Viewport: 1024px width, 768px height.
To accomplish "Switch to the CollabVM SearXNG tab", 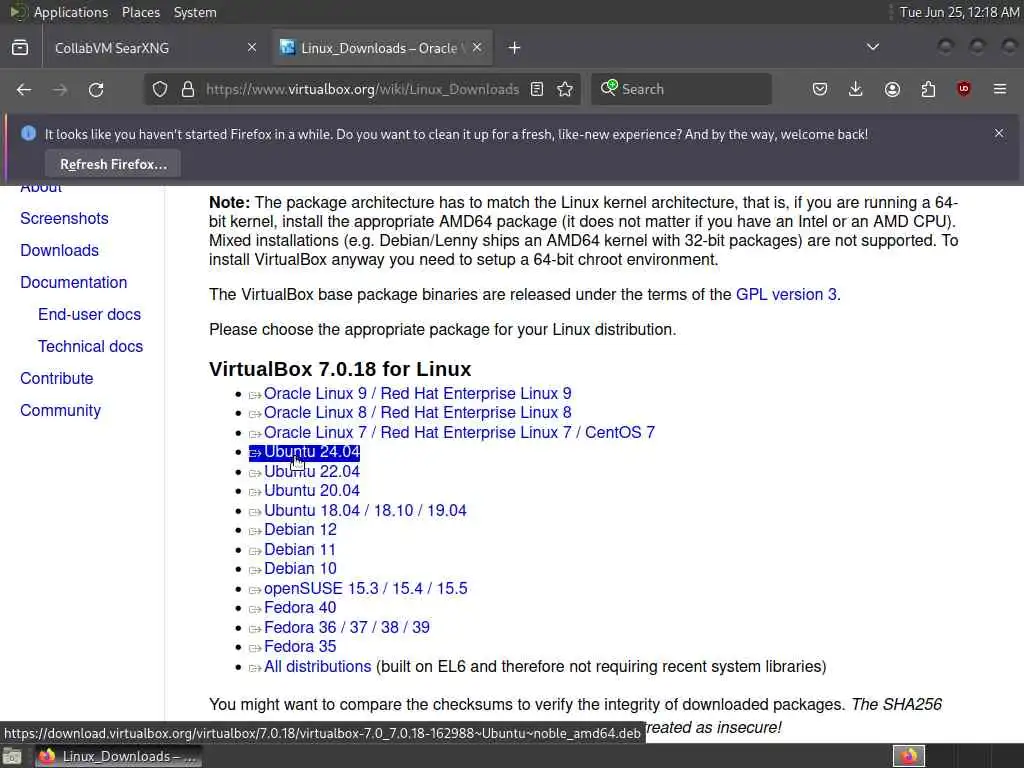I will [x=155, y=48].
